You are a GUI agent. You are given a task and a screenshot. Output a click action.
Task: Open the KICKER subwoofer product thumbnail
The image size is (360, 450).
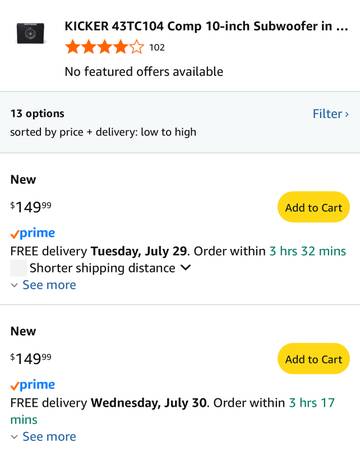click(x=30, y=33)
